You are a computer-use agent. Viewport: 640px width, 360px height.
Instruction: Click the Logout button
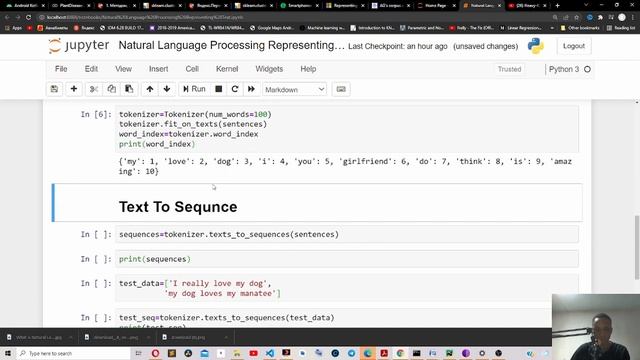(574, 46)
